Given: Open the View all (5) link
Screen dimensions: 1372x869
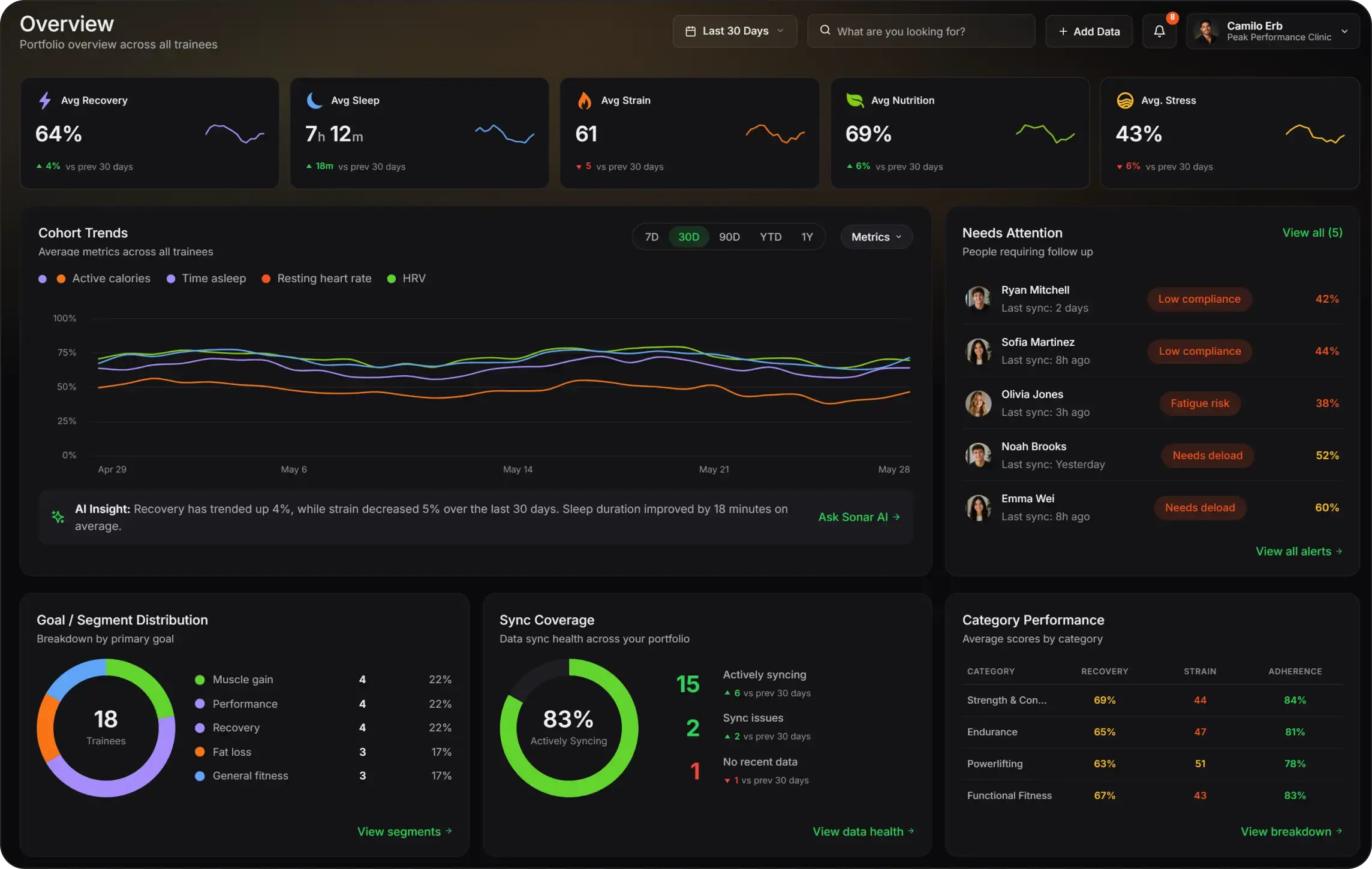Looking at the screenshot, I should click(1312, 233).
